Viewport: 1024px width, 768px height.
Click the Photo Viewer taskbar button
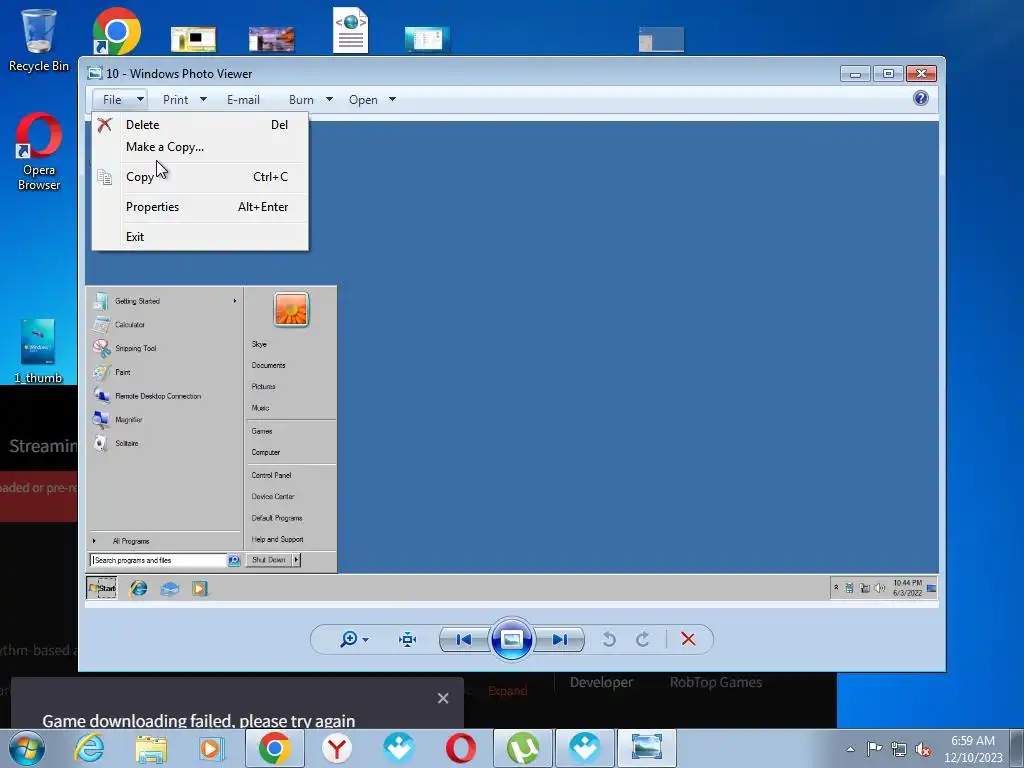pos(647,748)
